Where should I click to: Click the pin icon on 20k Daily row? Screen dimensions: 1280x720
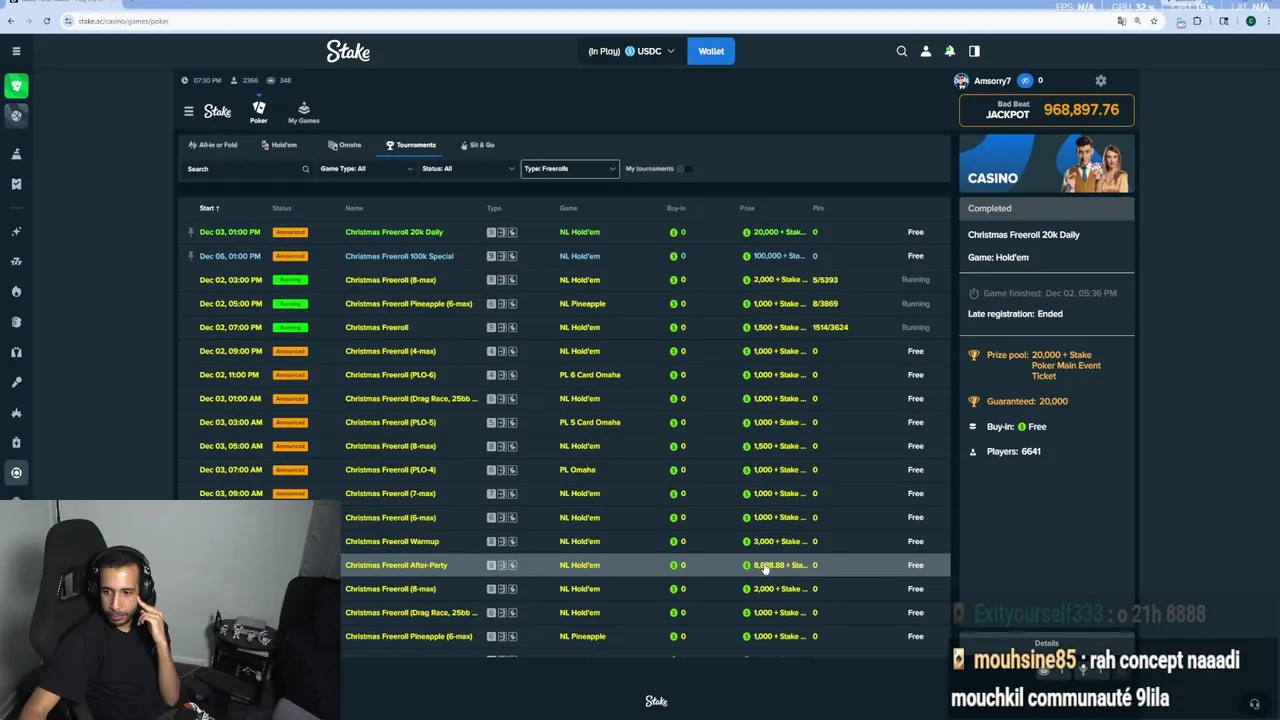(x=190, y=232)
